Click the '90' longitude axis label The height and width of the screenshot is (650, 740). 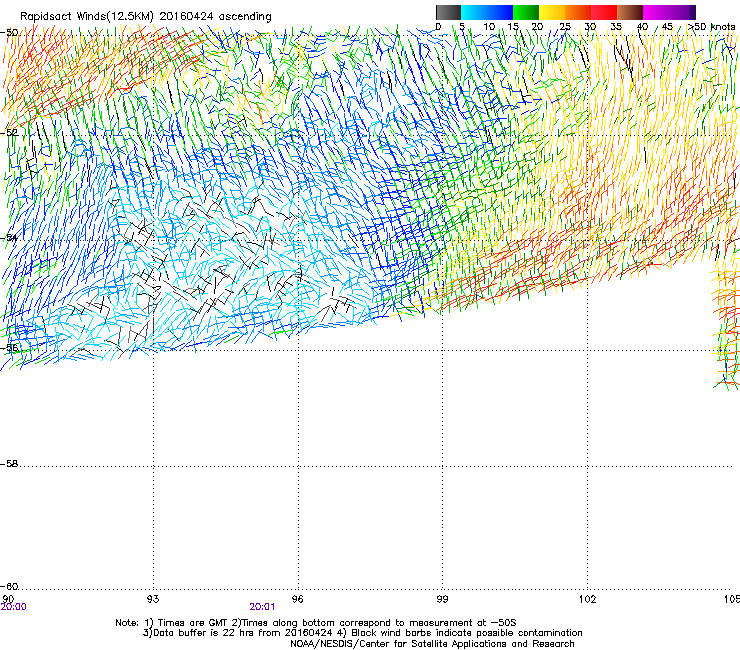[8, 599]
